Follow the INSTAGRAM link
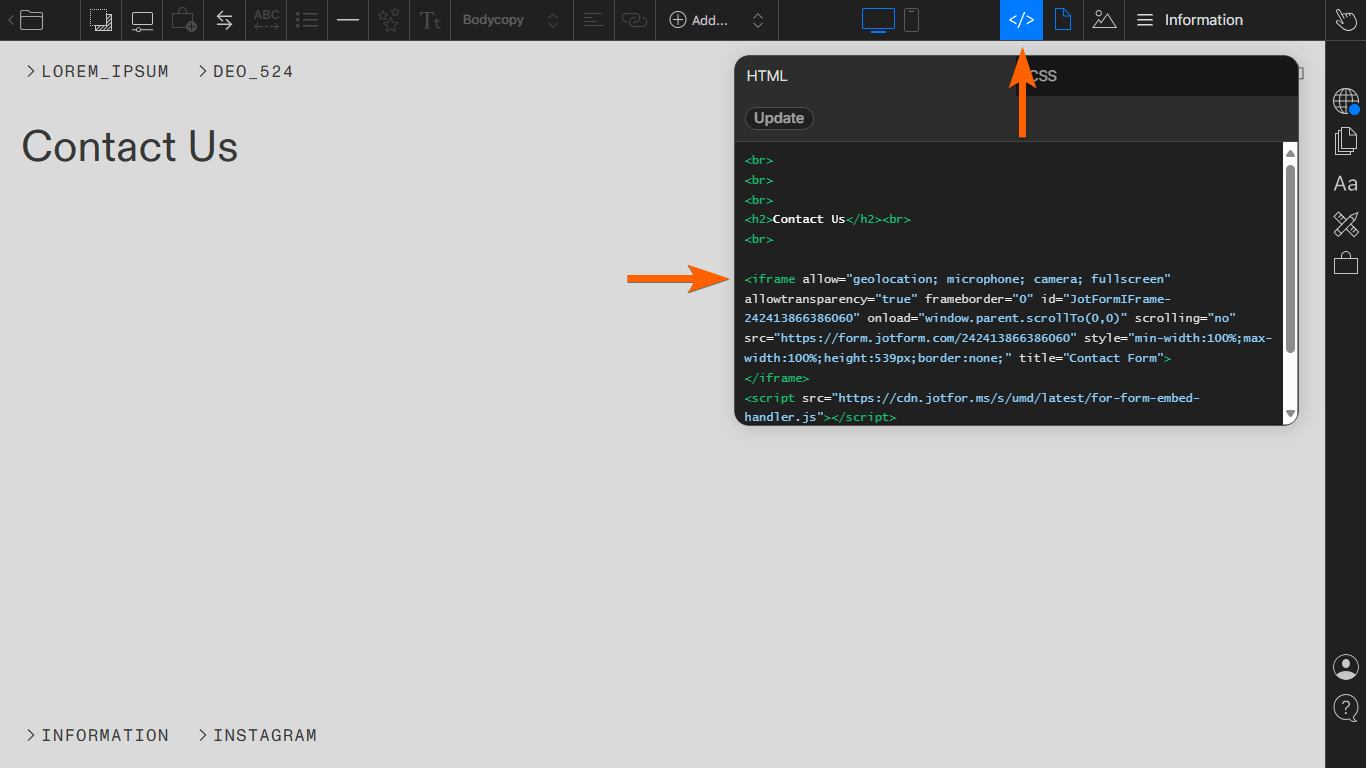The height and width of the screenshot is (768, 1366). click(x=264, y=735)
